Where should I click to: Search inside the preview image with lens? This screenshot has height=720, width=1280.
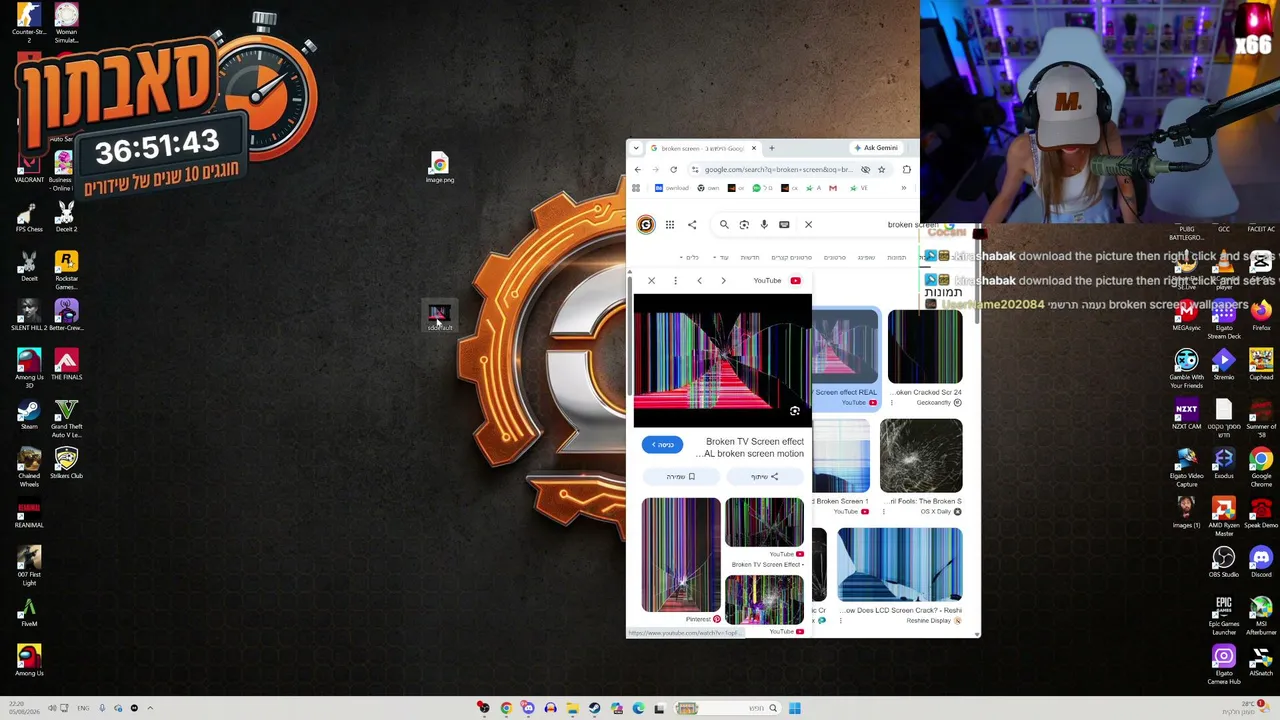795,411
